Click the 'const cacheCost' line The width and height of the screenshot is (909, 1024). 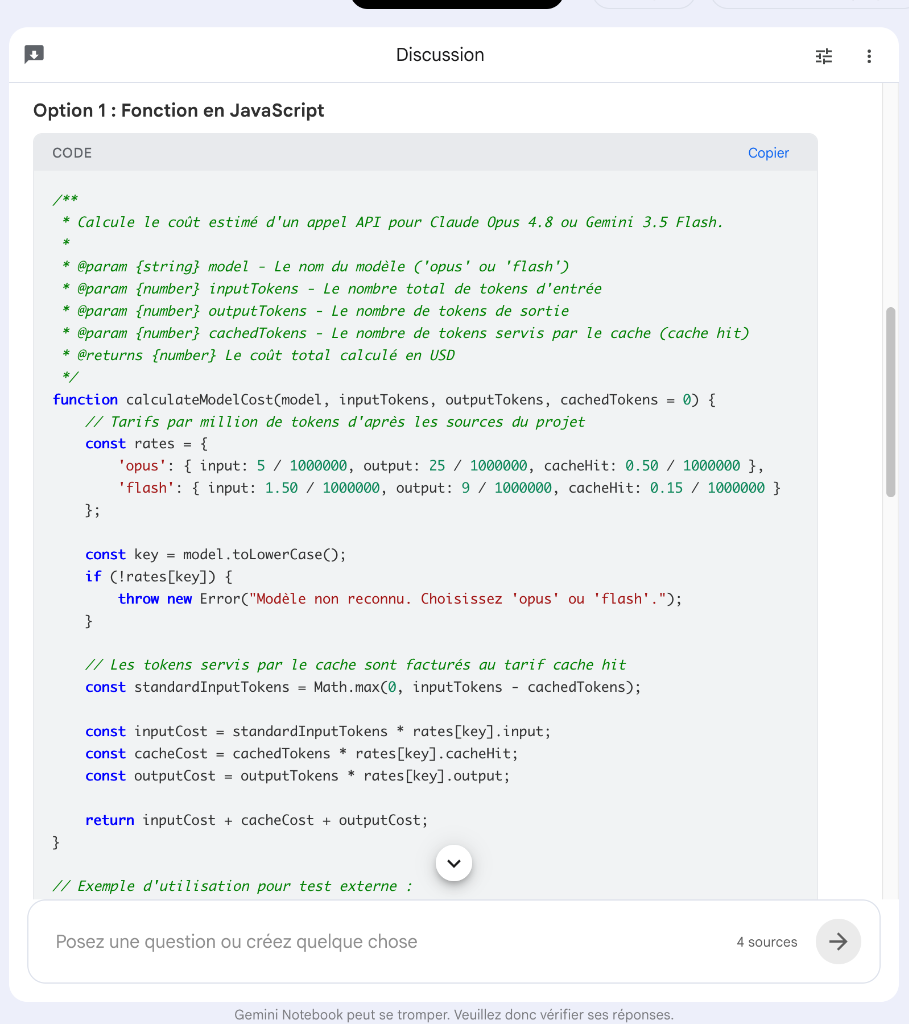click(302, 754)
